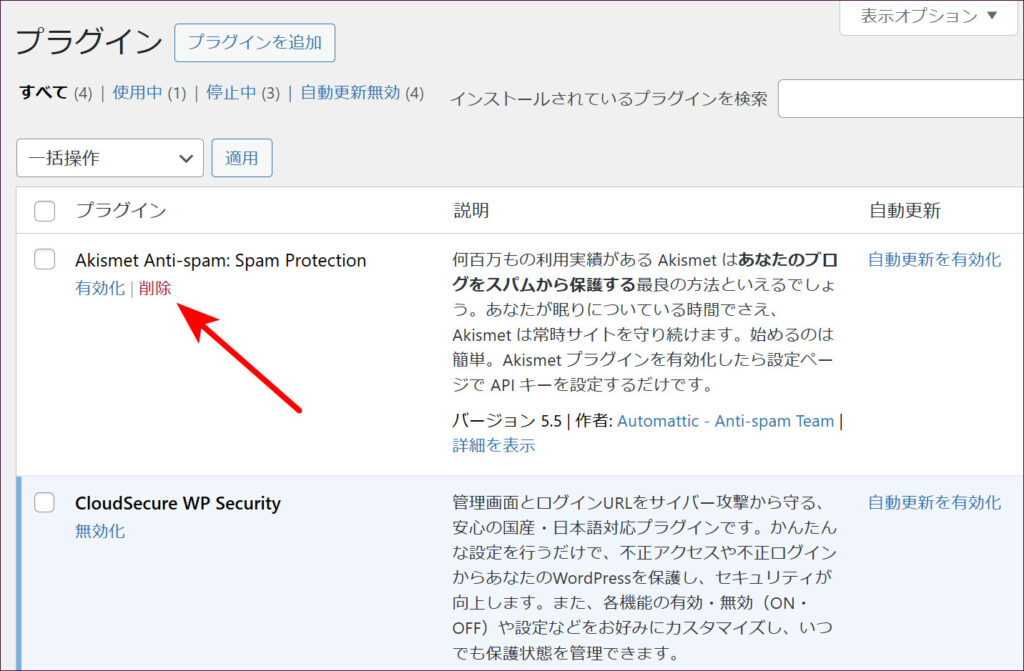This screenshot has width=1024, height=671.
Task: Focus the installed plugins search field
Action: (900, 98)
